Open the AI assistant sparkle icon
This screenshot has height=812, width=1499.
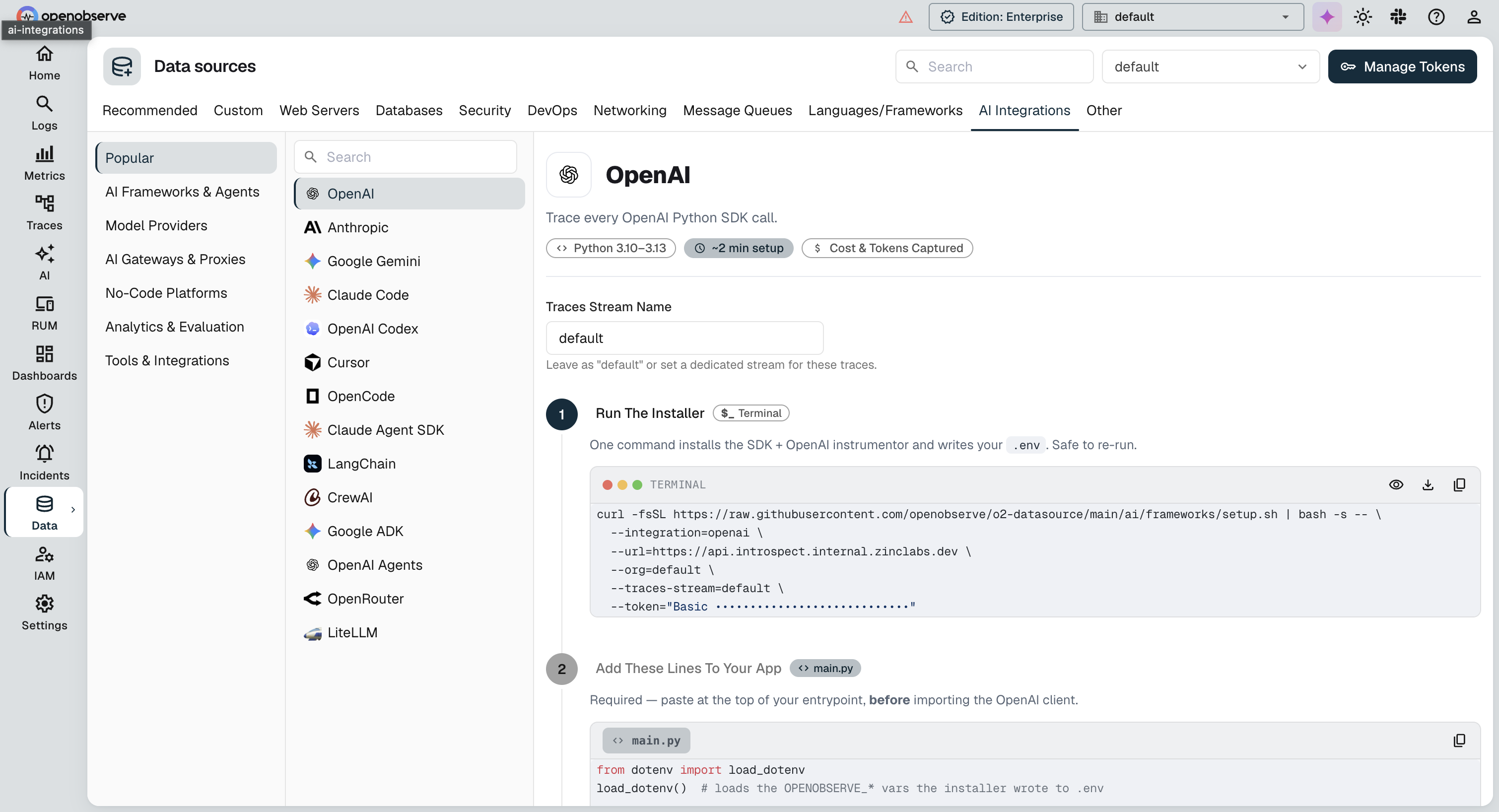pyautogui.click(x=1327, y=17)
